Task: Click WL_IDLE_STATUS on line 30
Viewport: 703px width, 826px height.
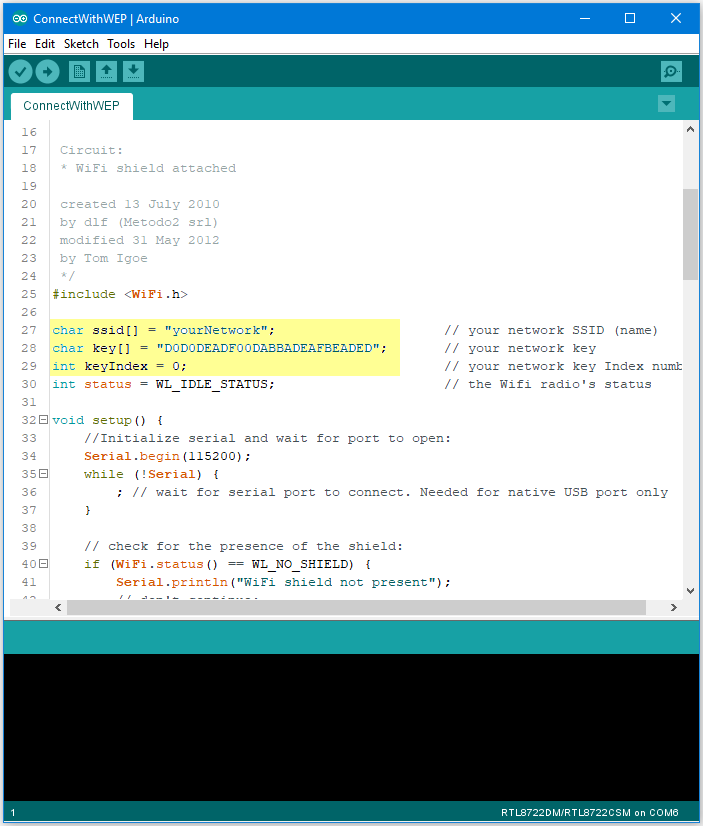Action: pyautogui.click(x=212, y=384)
